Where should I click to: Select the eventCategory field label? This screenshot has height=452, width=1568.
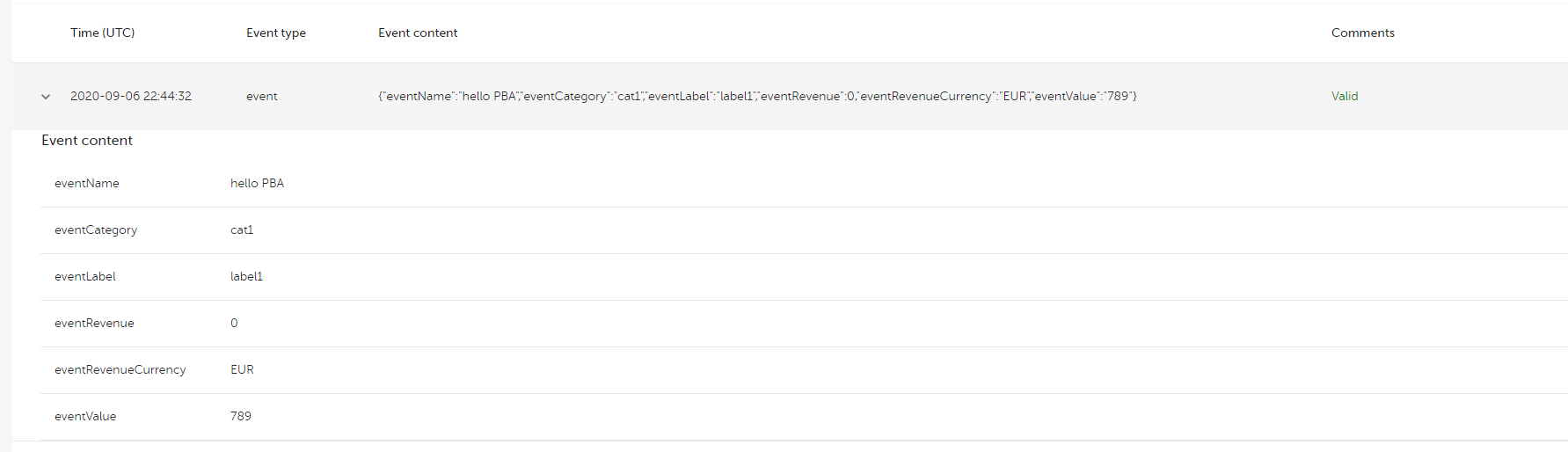pyautogui.click(x=95, y=230)
